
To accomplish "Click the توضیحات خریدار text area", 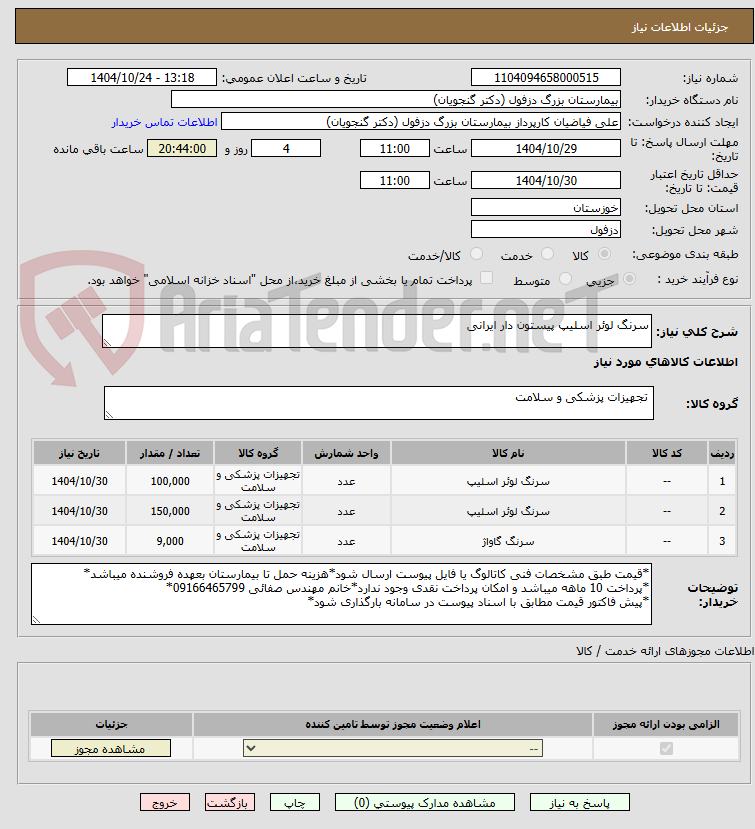I will point(341,594).
